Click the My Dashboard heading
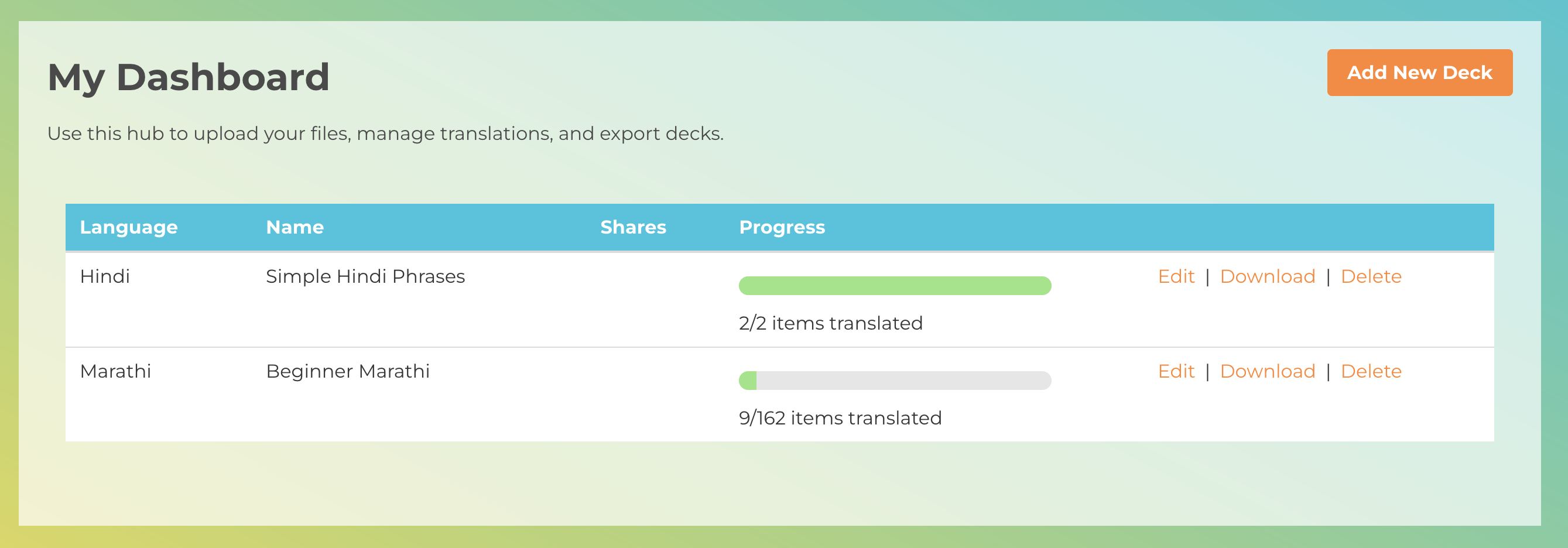Viewport: 1568px width, 548px height. [188, 77]
